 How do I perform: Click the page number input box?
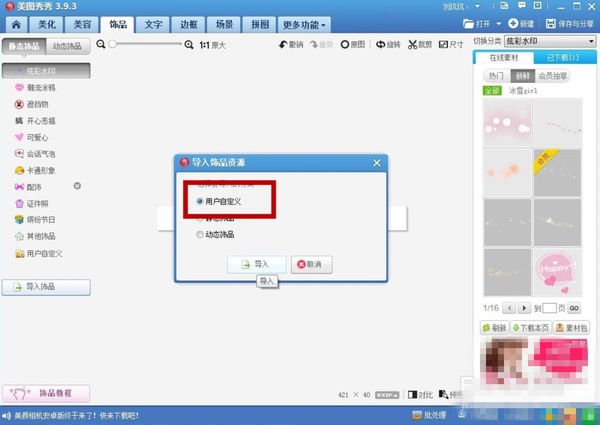point(549,308)
